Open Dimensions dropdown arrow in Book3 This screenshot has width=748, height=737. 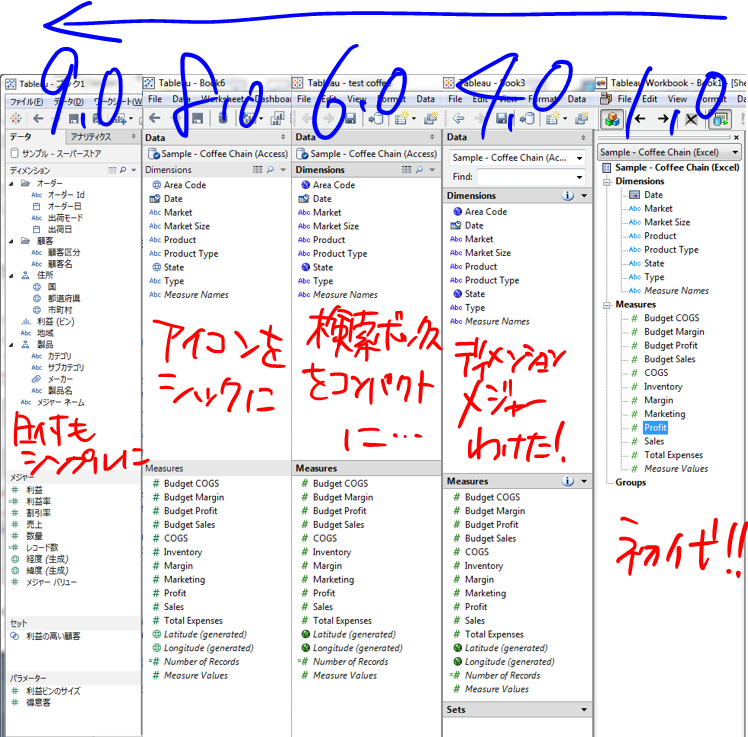pyautogui.click(x=584, y=196)
